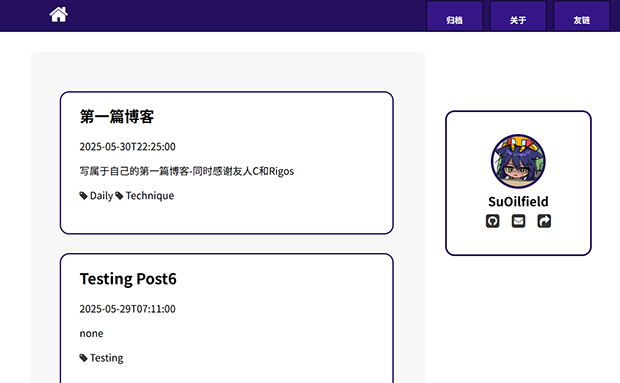Viewport: 620px width, 383px height.
Task: Click the date 2025-05-30T22:25:00
Action: click(x=127, y=147)
